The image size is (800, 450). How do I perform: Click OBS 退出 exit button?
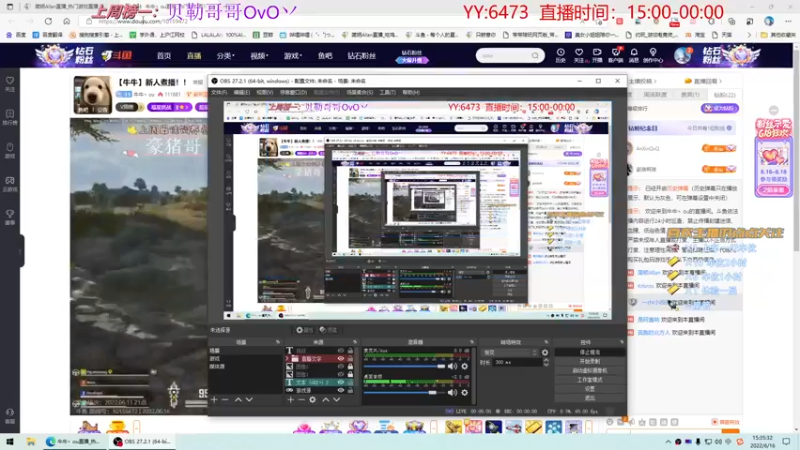pos(589,398)
